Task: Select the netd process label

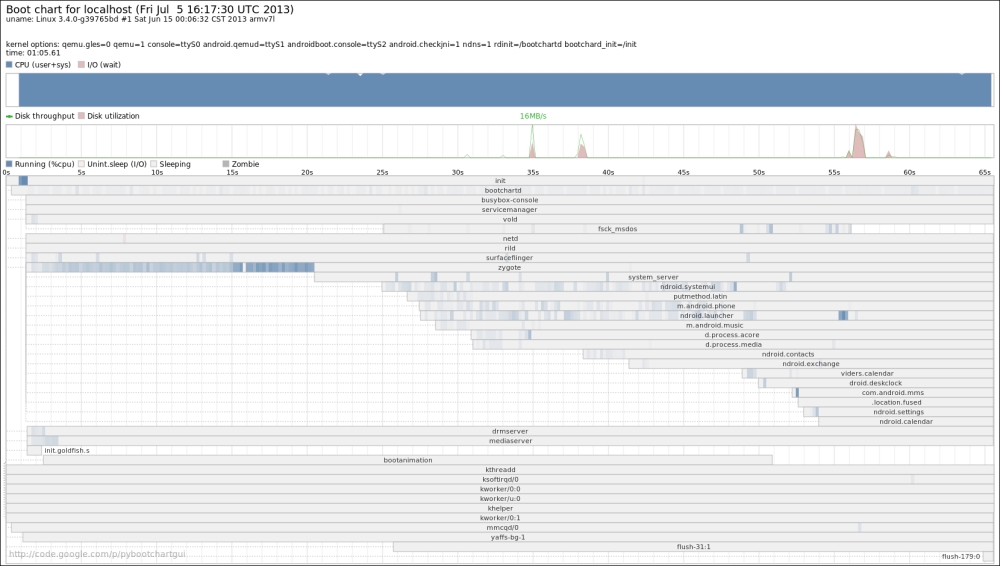Action: pos(510,239)
